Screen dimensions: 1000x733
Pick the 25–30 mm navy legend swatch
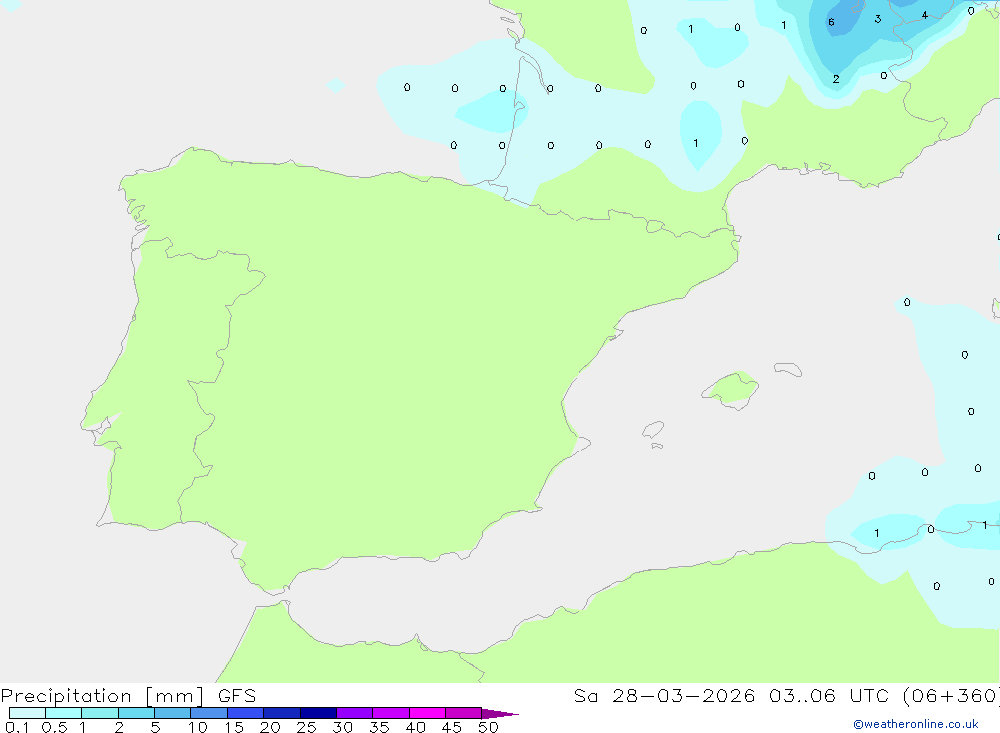(x=318, y=713)
